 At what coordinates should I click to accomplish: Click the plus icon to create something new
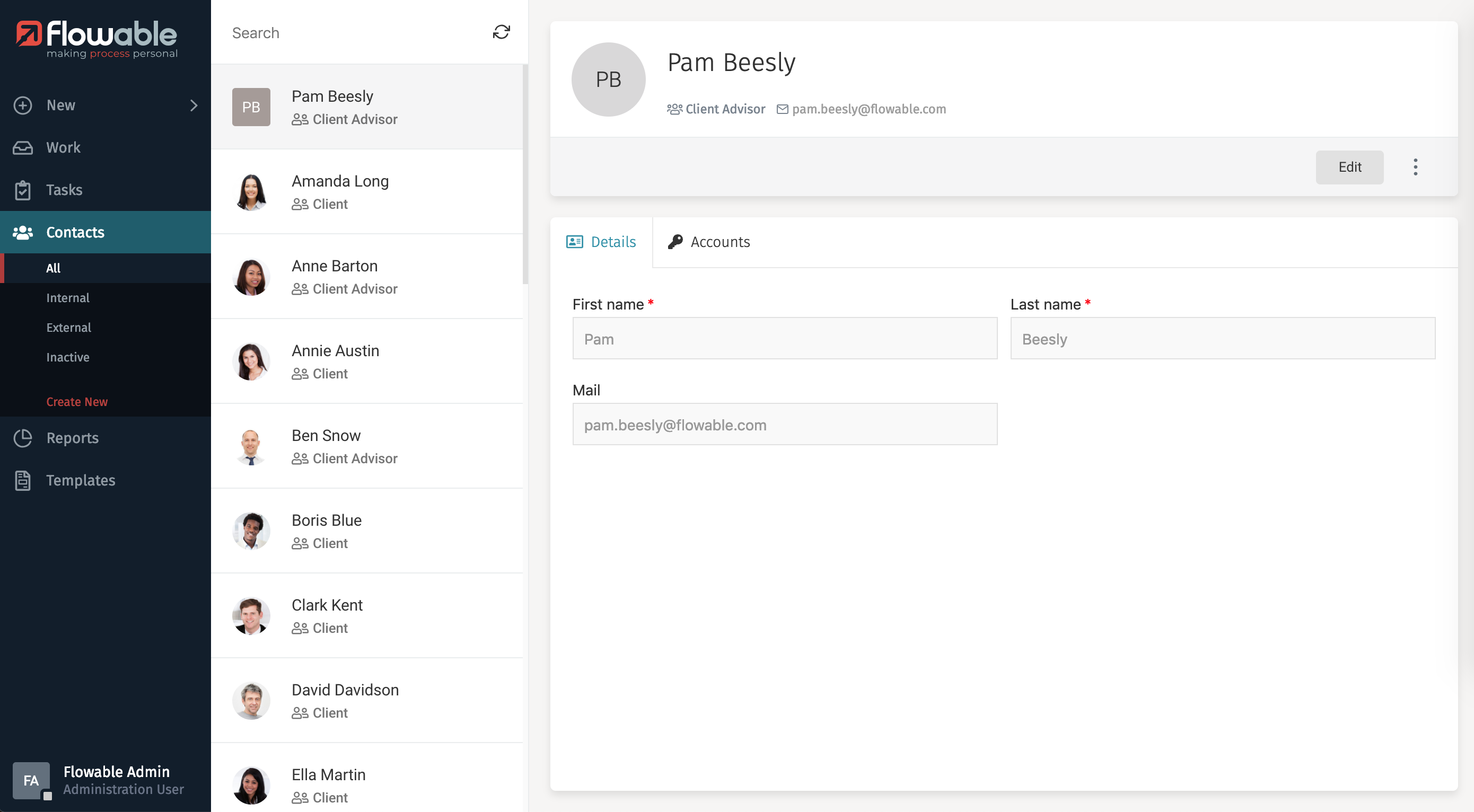[22, 105]
